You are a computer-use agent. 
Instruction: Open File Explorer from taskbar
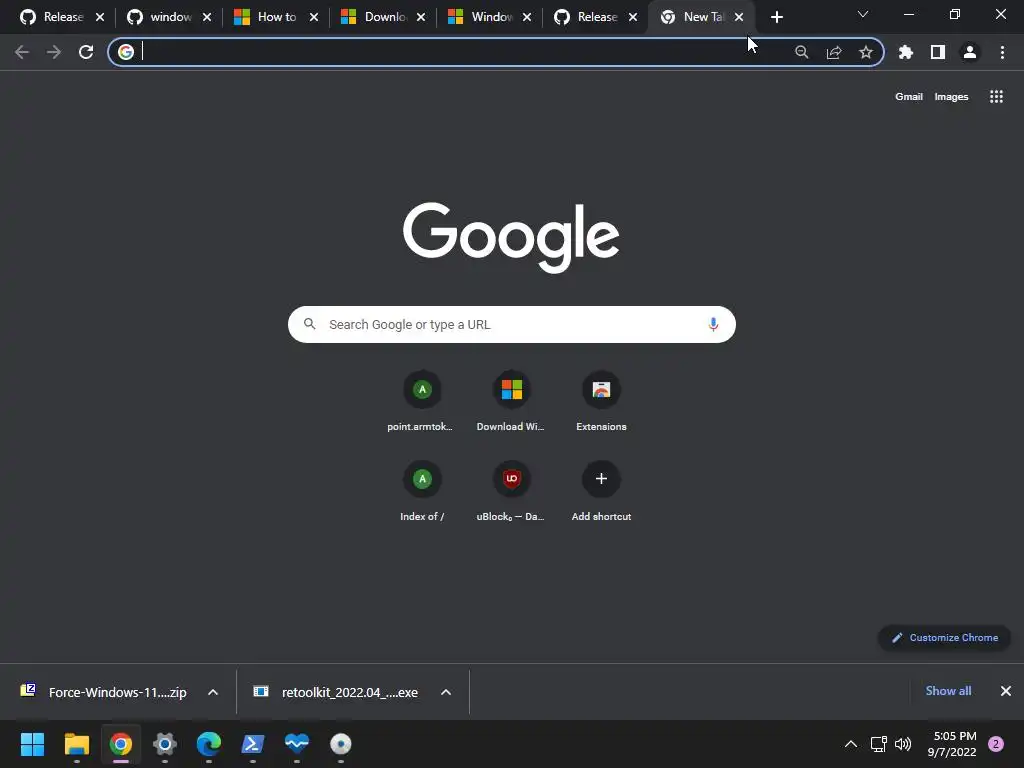coord(76,744)
